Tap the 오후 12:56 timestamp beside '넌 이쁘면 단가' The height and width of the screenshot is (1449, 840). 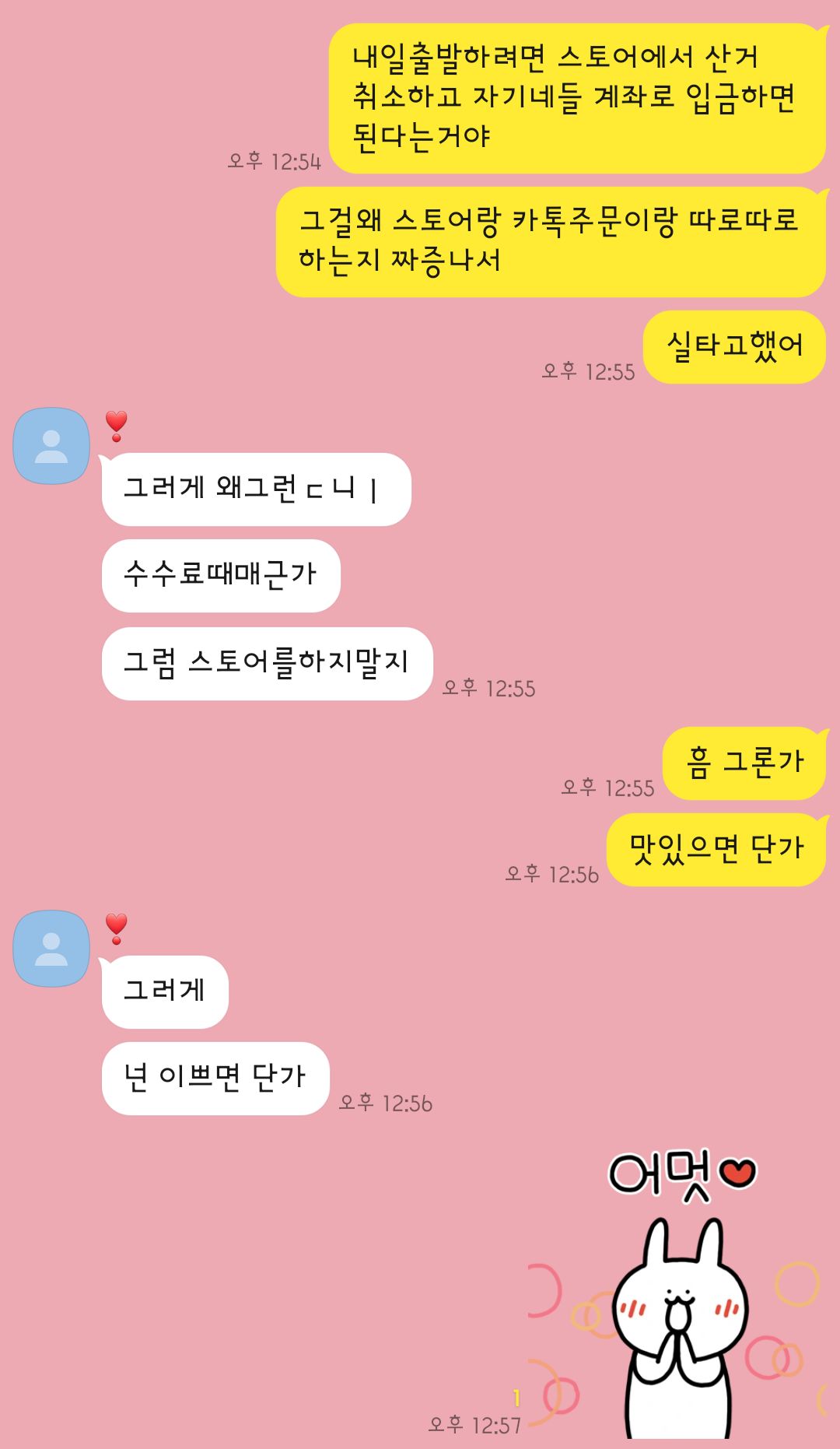click(x=385, y=1103)
